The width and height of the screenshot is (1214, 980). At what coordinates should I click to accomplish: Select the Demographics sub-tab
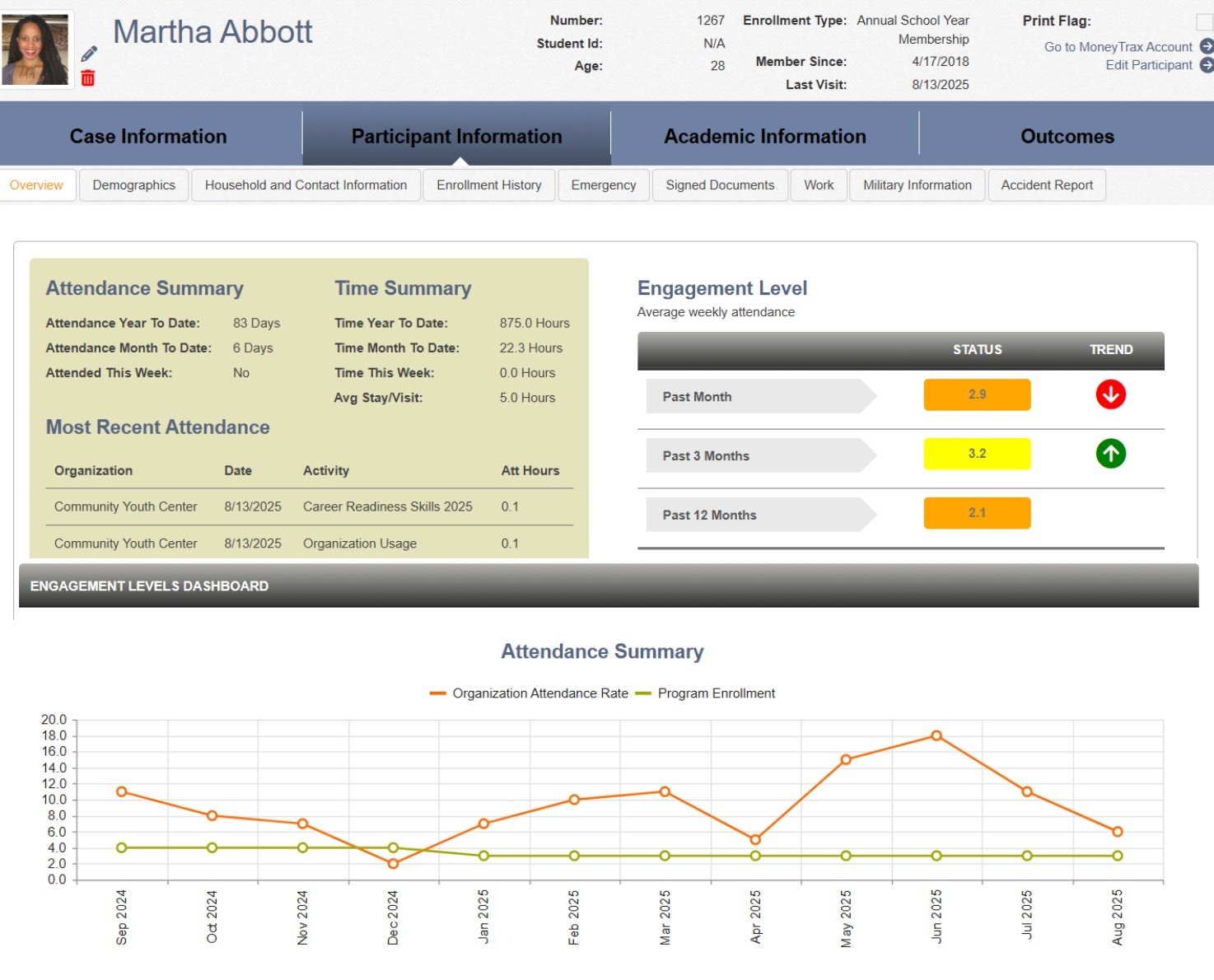click(133, 185)
